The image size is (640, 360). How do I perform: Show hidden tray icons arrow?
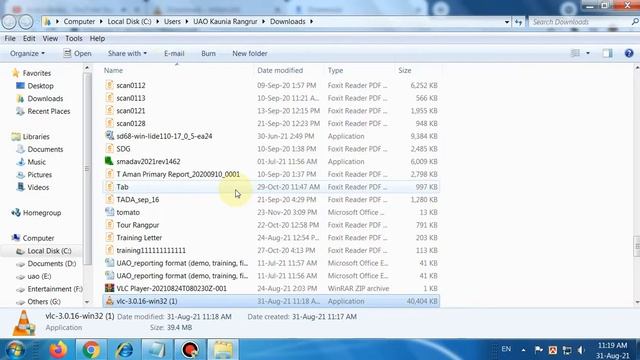point(523,350)
